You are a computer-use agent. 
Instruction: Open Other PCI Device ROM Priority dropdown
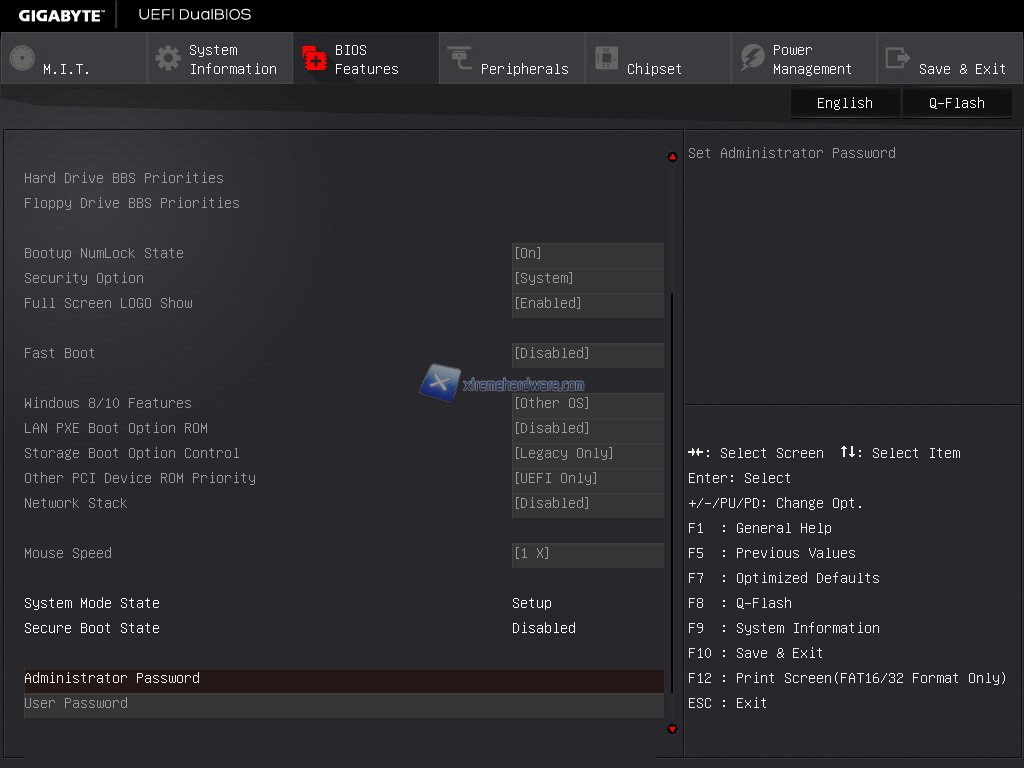pos(587,479)
